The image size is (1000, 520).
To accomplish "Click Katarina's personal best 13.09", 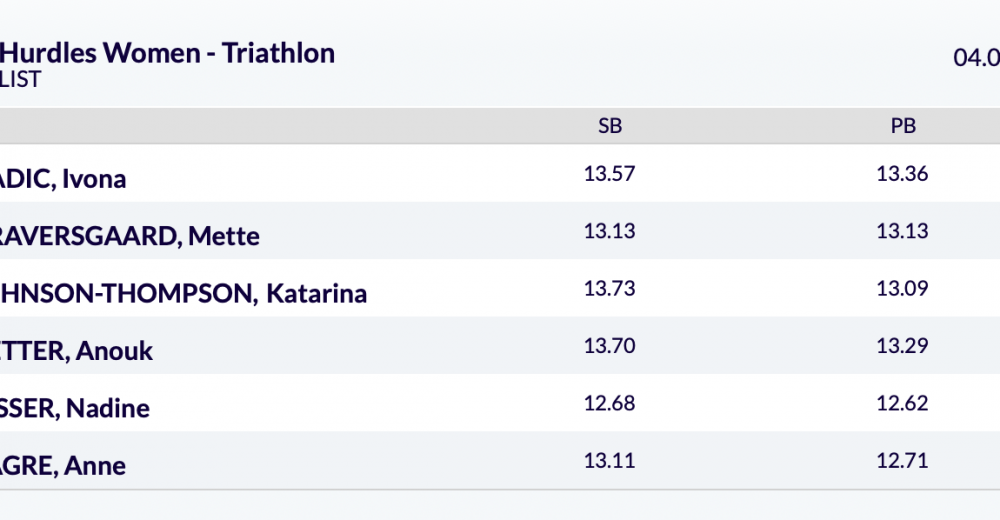I will click(903, 289).
